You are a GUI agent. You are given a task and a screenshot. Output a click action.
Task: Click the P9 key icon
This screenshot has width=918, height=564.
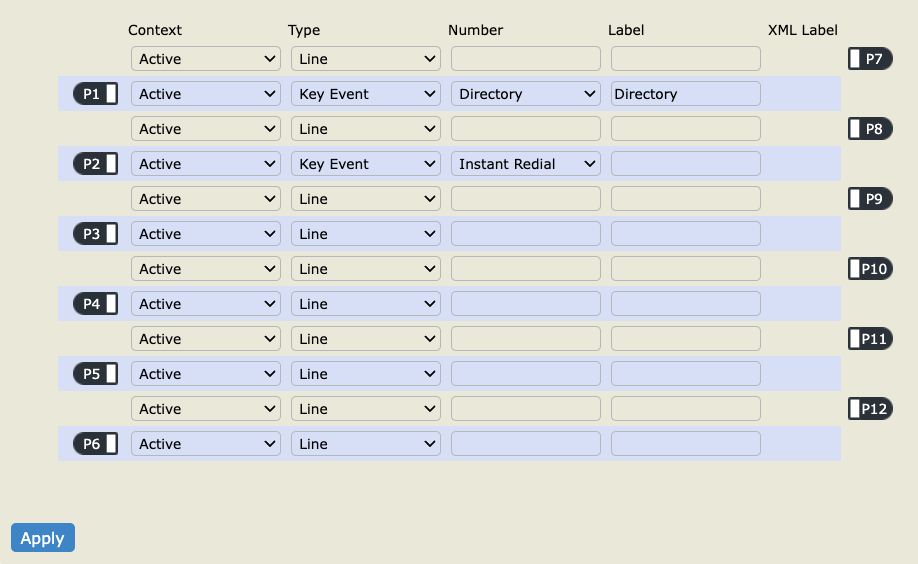870,199
